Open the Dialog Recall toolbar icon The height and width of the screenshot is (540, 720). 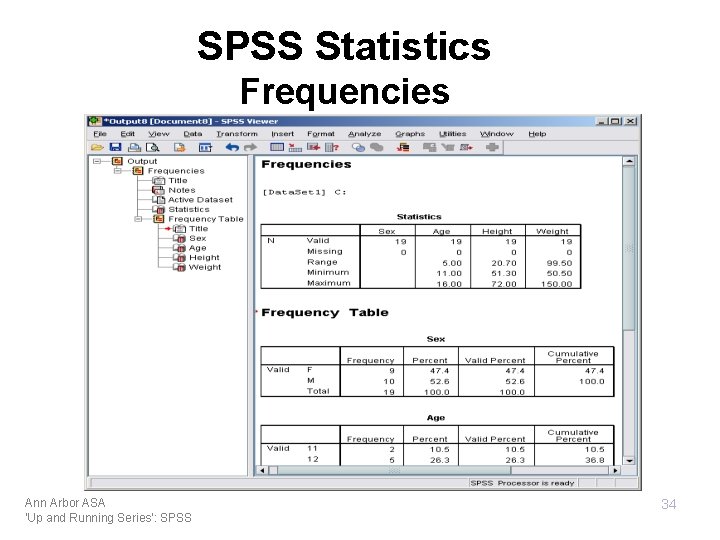pyautogui.click(x=205, y=147)
